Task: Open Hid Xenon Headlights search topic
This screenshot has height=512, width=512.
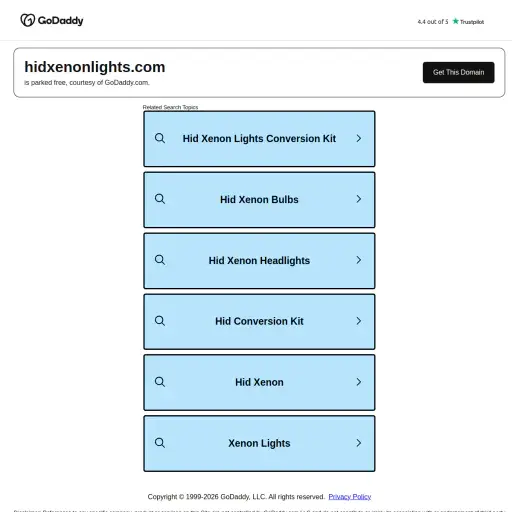Action: (259, 261)
